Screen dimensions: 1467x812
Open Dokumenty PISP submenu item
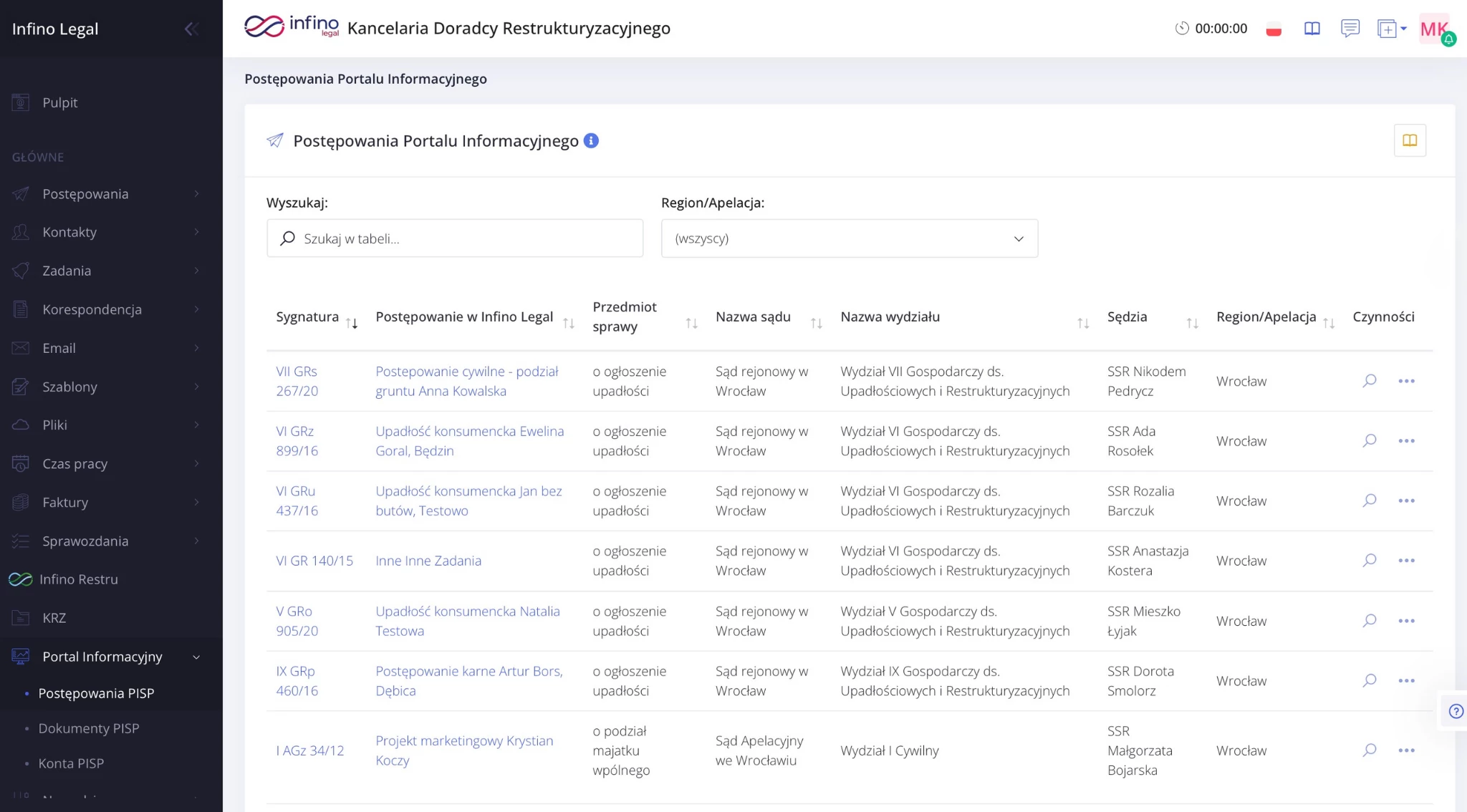tap(89, 728)
